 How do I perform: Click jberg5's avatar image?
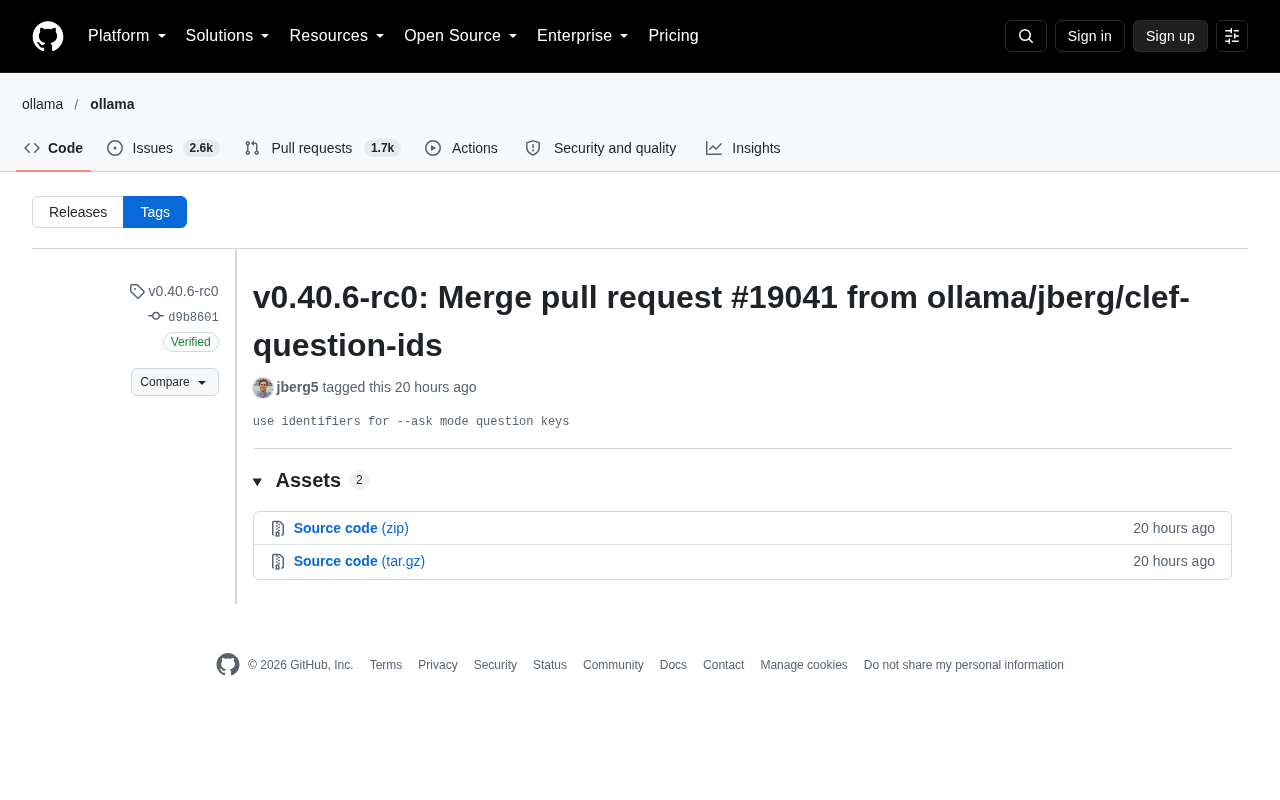tap(263, 388)
